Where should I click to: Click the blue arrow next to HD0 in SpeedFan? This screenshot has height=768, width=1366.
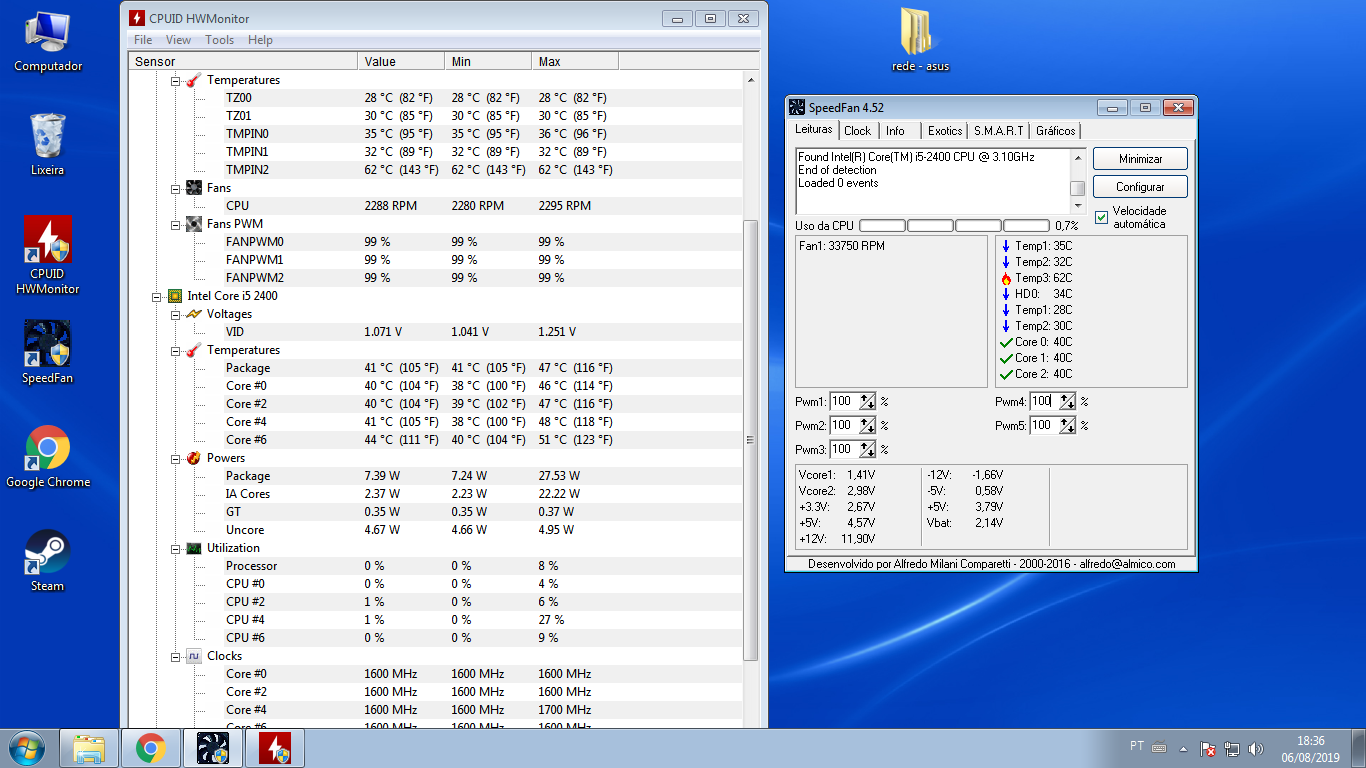click(x=1006, y=294)
